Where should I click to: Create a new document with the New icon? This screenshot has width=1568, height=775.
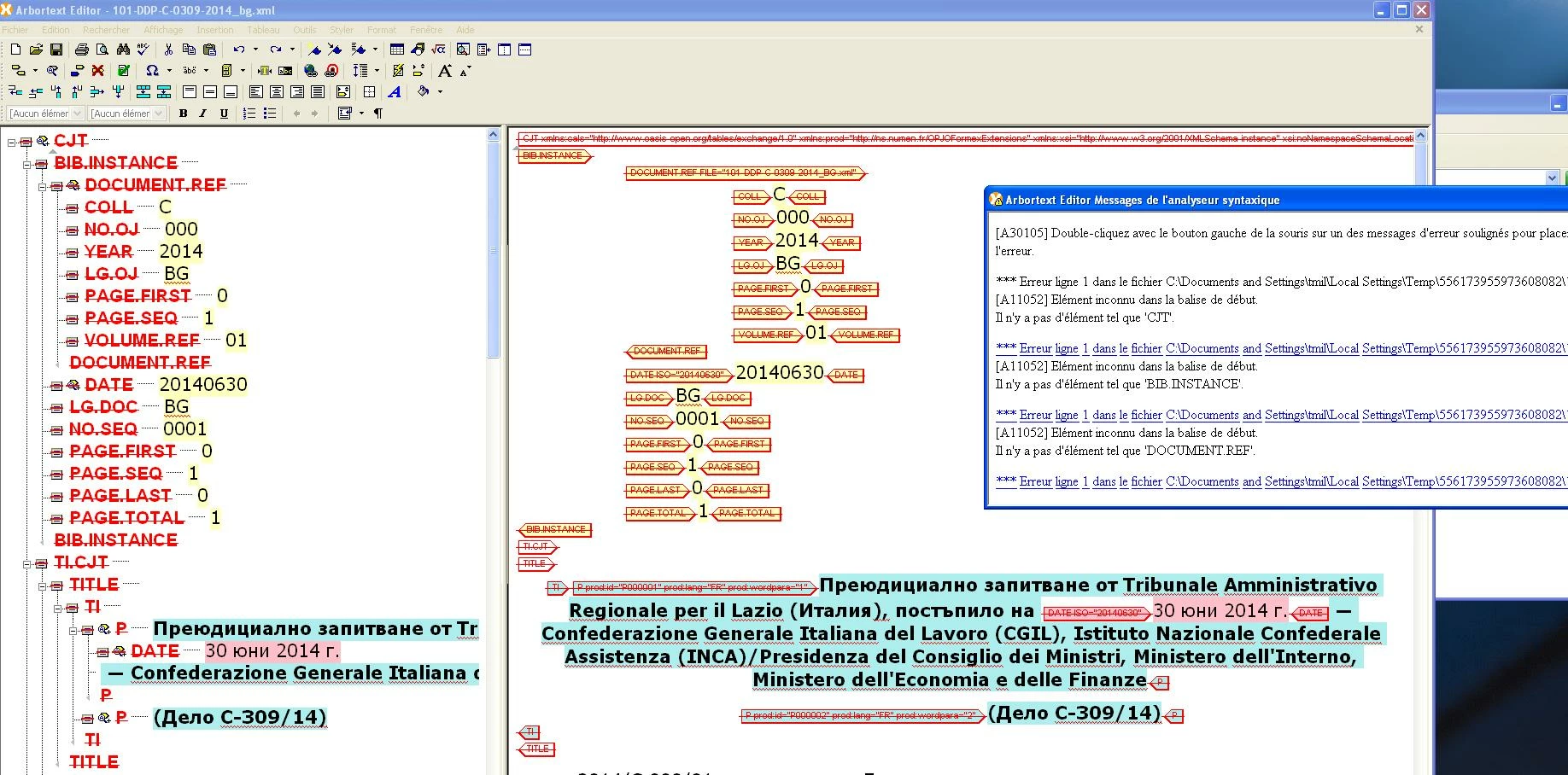[x=15, y=50]
